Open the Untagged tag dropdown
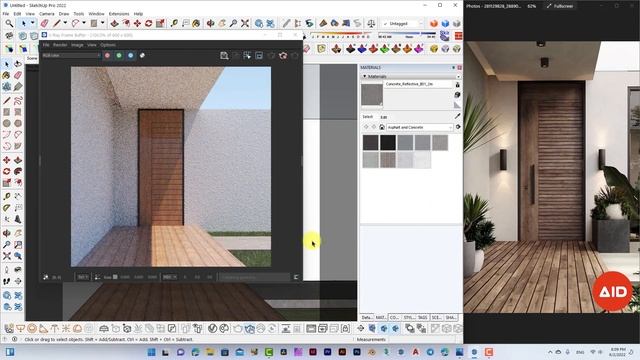This screenshot has height=360, width=640. (402, 24)
